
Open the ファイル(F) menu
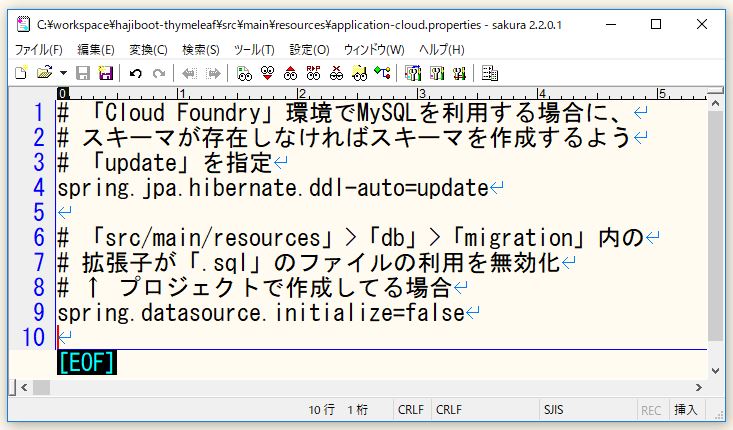coord(39,50)
